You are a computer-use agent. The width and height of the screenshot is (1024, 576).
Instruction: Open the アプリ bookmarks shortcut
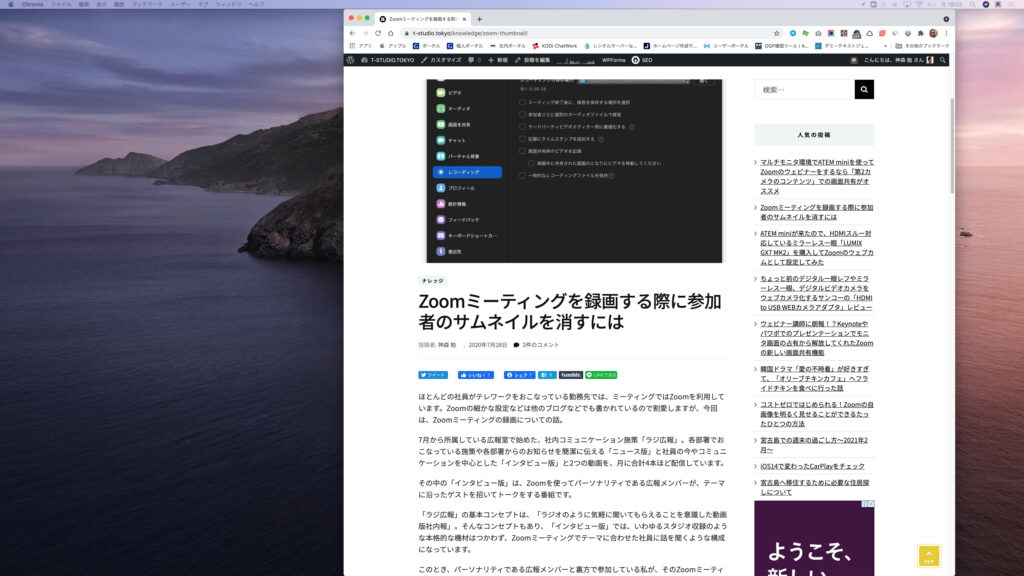[360, 46]
